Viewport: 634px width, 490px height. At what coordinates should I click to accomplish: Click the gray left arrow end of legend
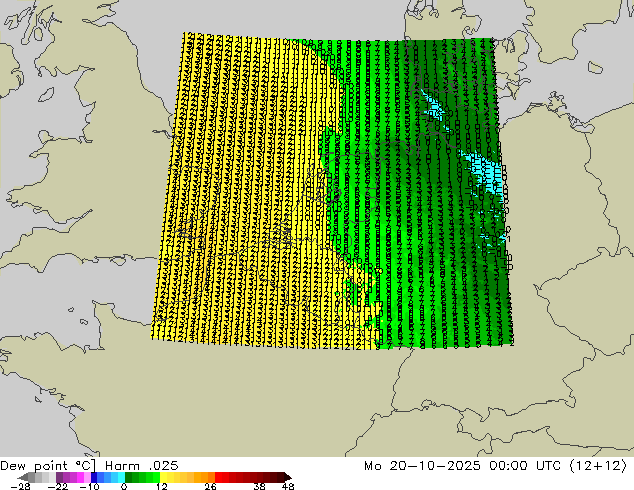23,477
